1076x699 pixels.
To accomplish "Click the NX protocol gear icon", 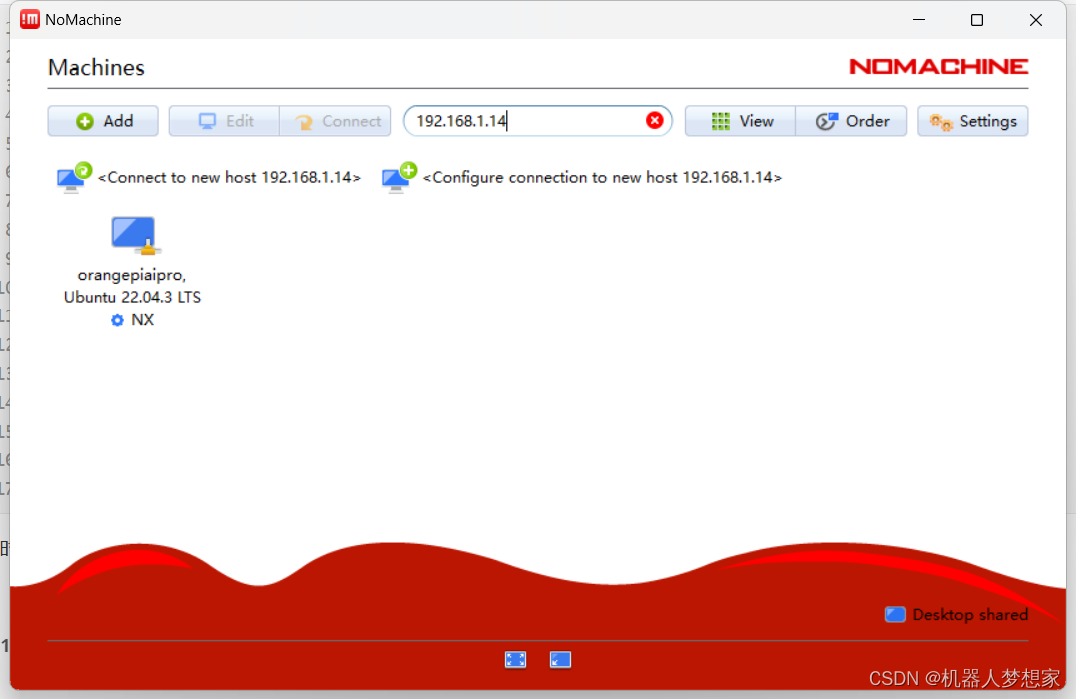I will pyautogui.click(x=117, y=320).
